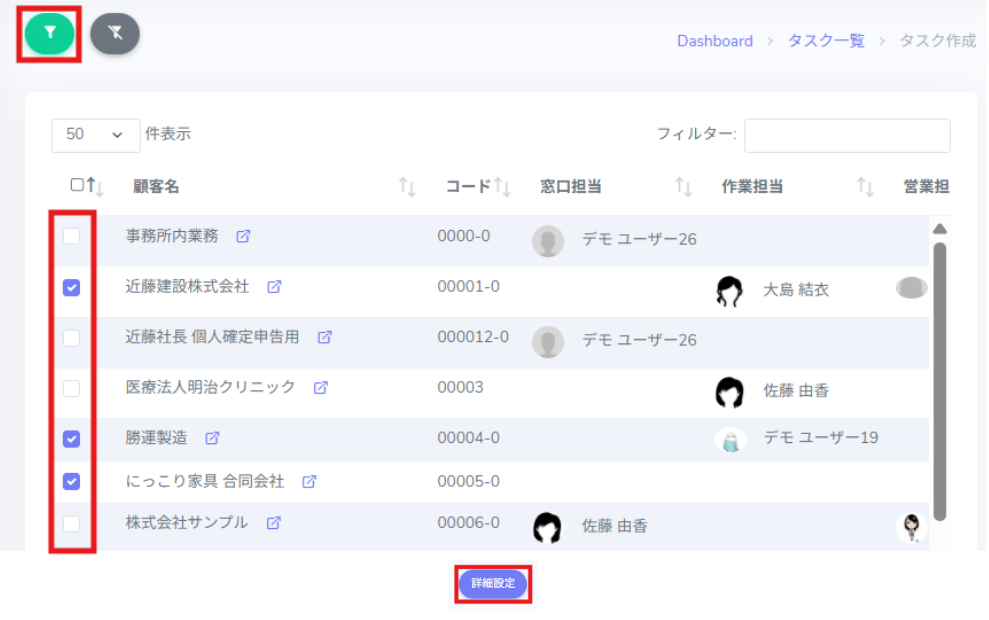
Task: Check the 事務所内業務 row checkbox
Action: [x=72, y=237]
